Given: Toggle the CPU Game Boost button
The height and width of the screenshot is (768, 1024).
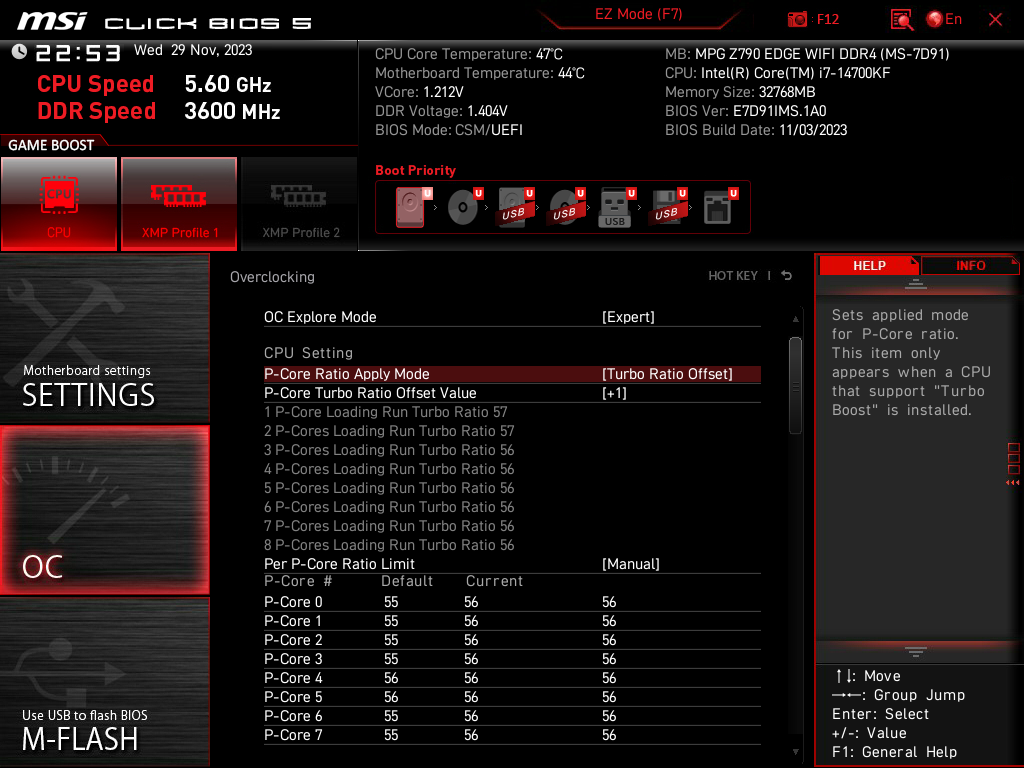Looking at the screenshot, I should [x=59, y=204].
